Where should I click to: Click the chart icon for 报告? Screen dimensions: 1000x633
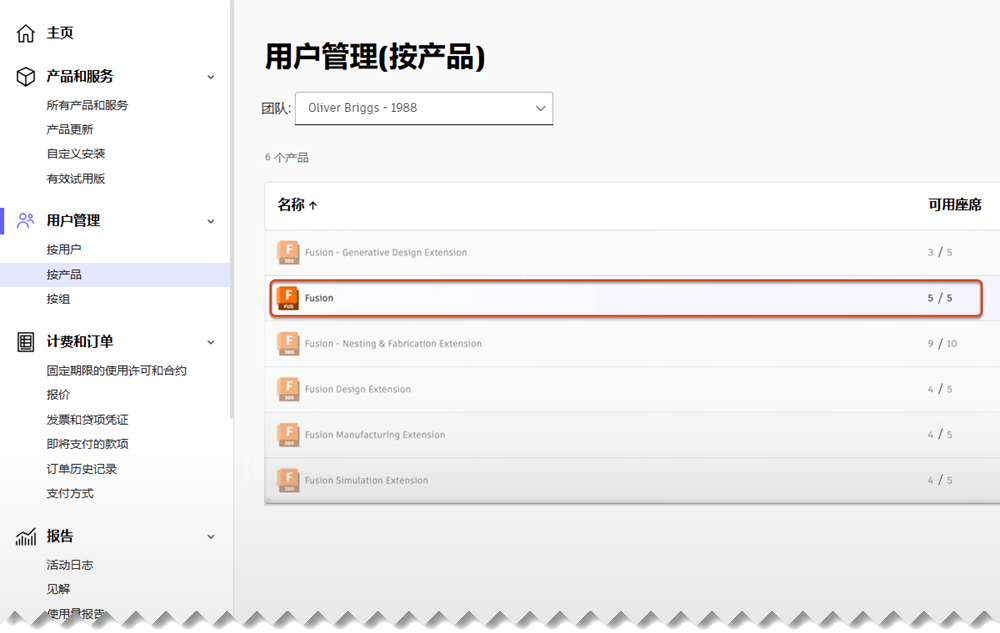tap(26, 536)
